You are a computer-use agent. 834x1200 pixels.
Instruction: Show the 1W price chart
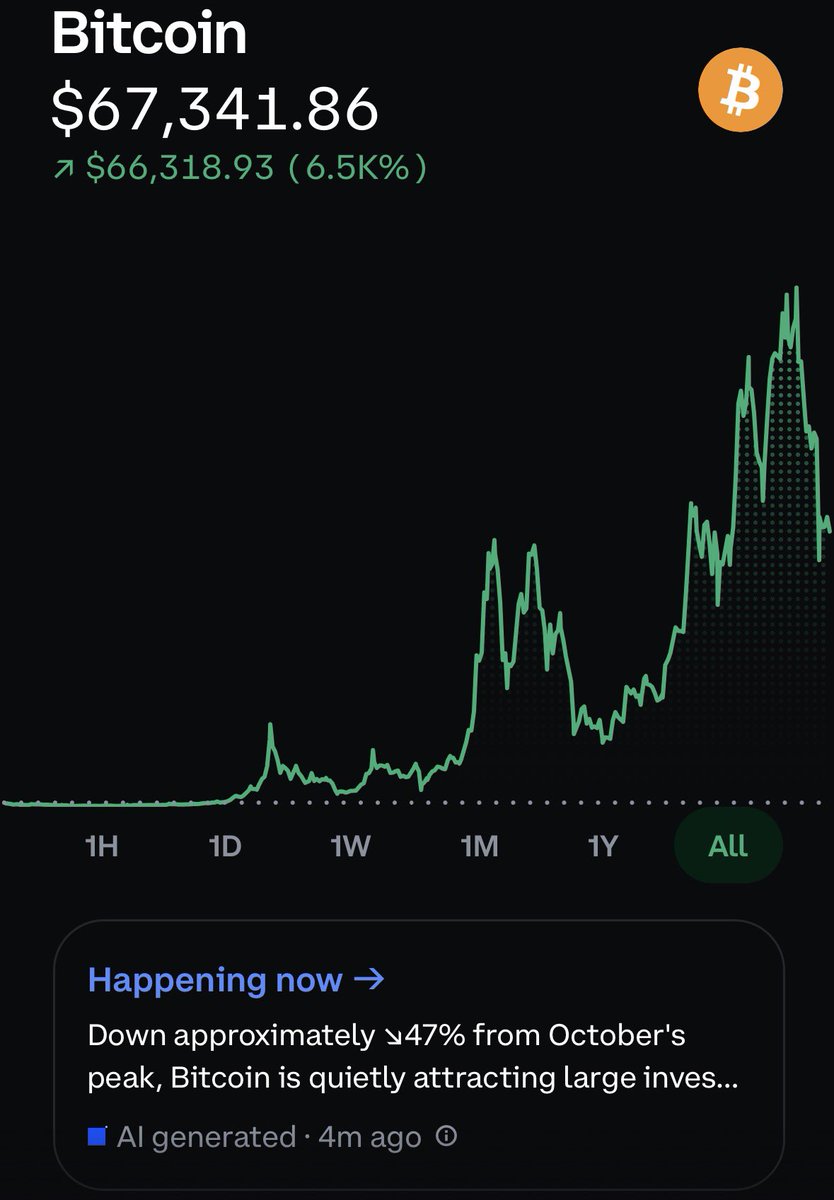(351, 846)
